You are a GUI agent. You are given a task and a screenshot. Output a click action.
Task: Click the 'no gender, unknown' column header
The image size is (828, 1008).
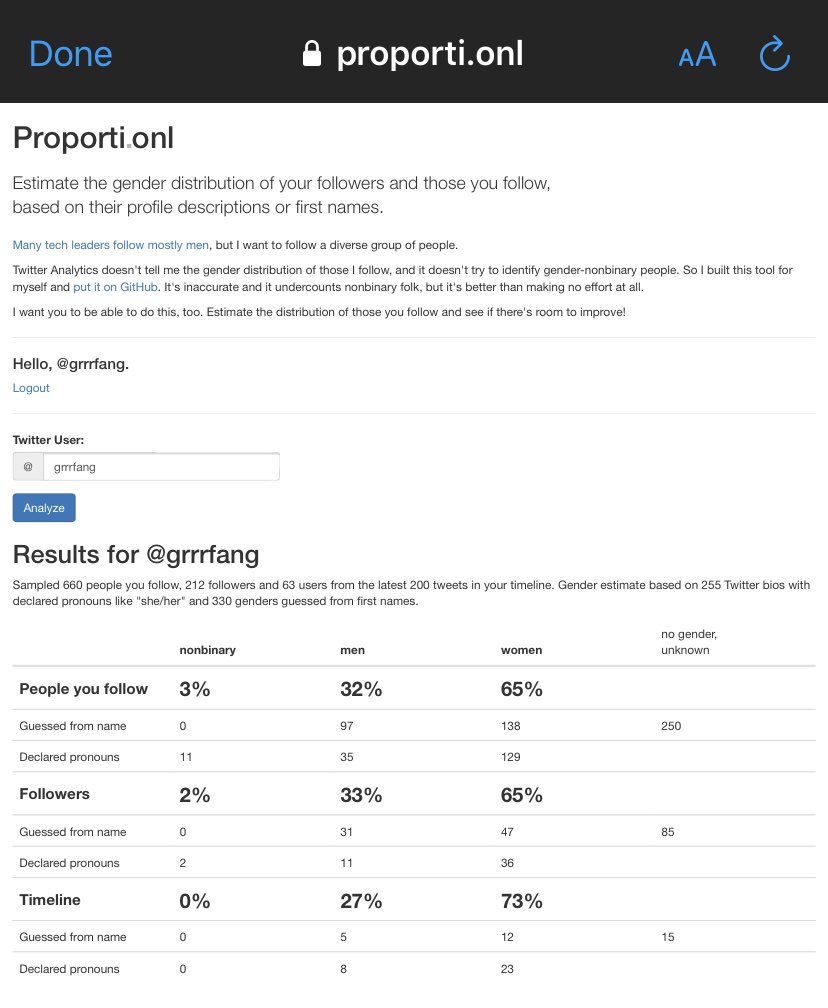[x=688, y=642]
